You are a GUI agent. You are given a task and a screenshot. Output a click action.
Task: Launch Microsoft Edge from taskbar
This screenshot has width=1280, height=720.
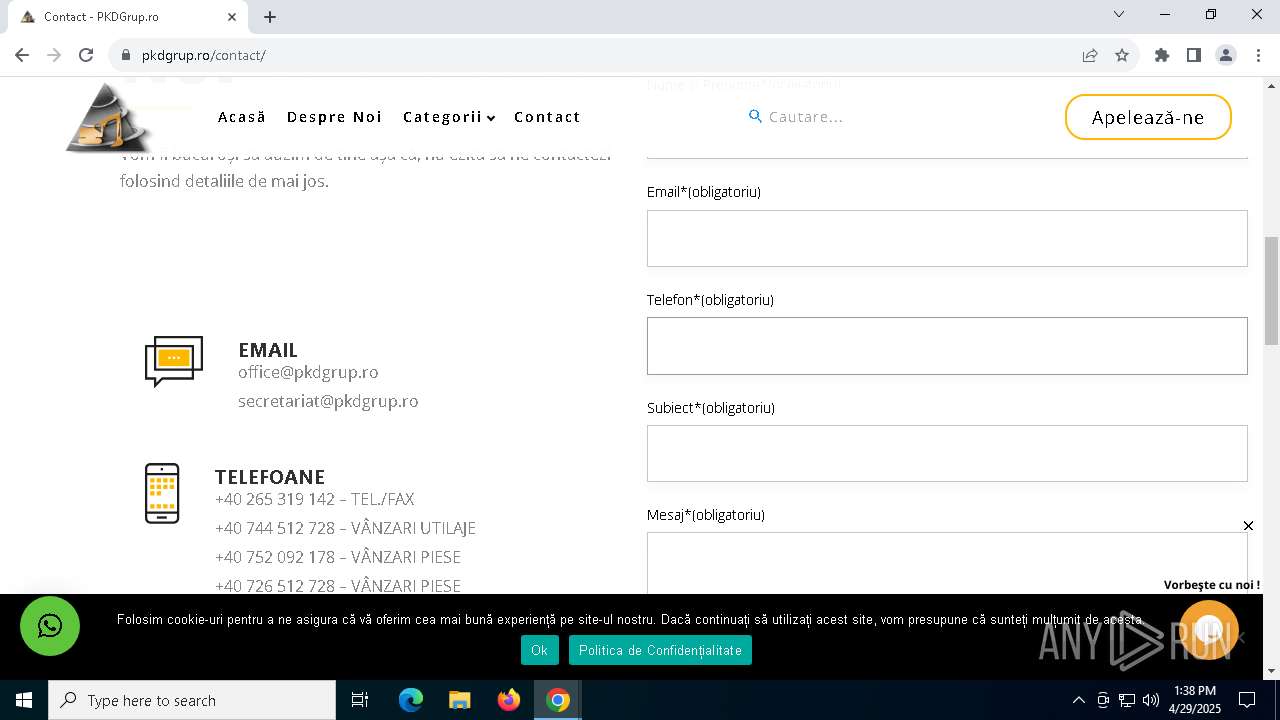point(411,700)
